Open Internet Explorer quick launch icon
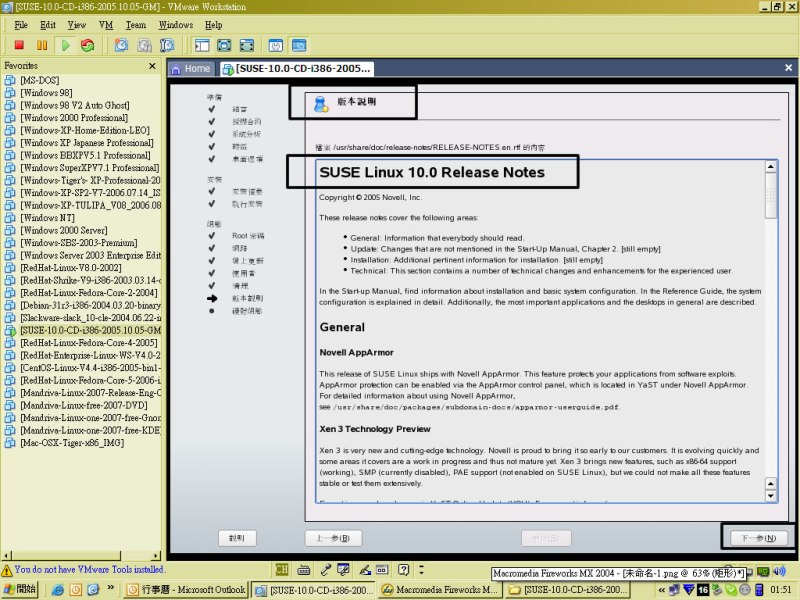 58,590
